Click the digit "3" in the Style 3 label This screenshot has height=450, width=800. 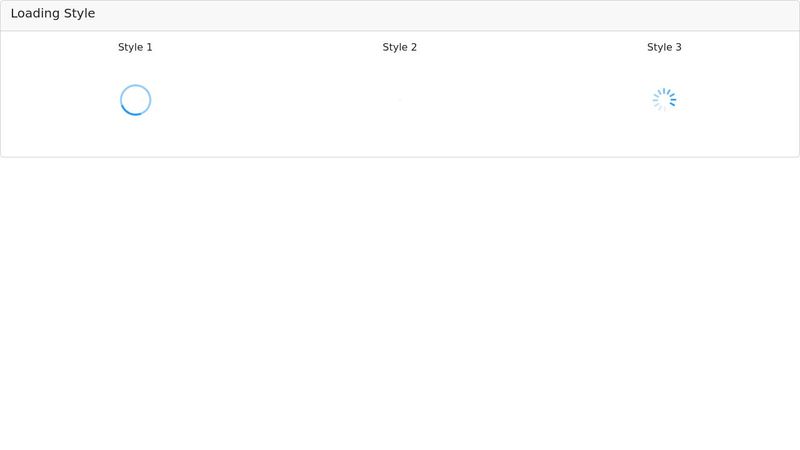pyautogui.click(x=678, y=47)
